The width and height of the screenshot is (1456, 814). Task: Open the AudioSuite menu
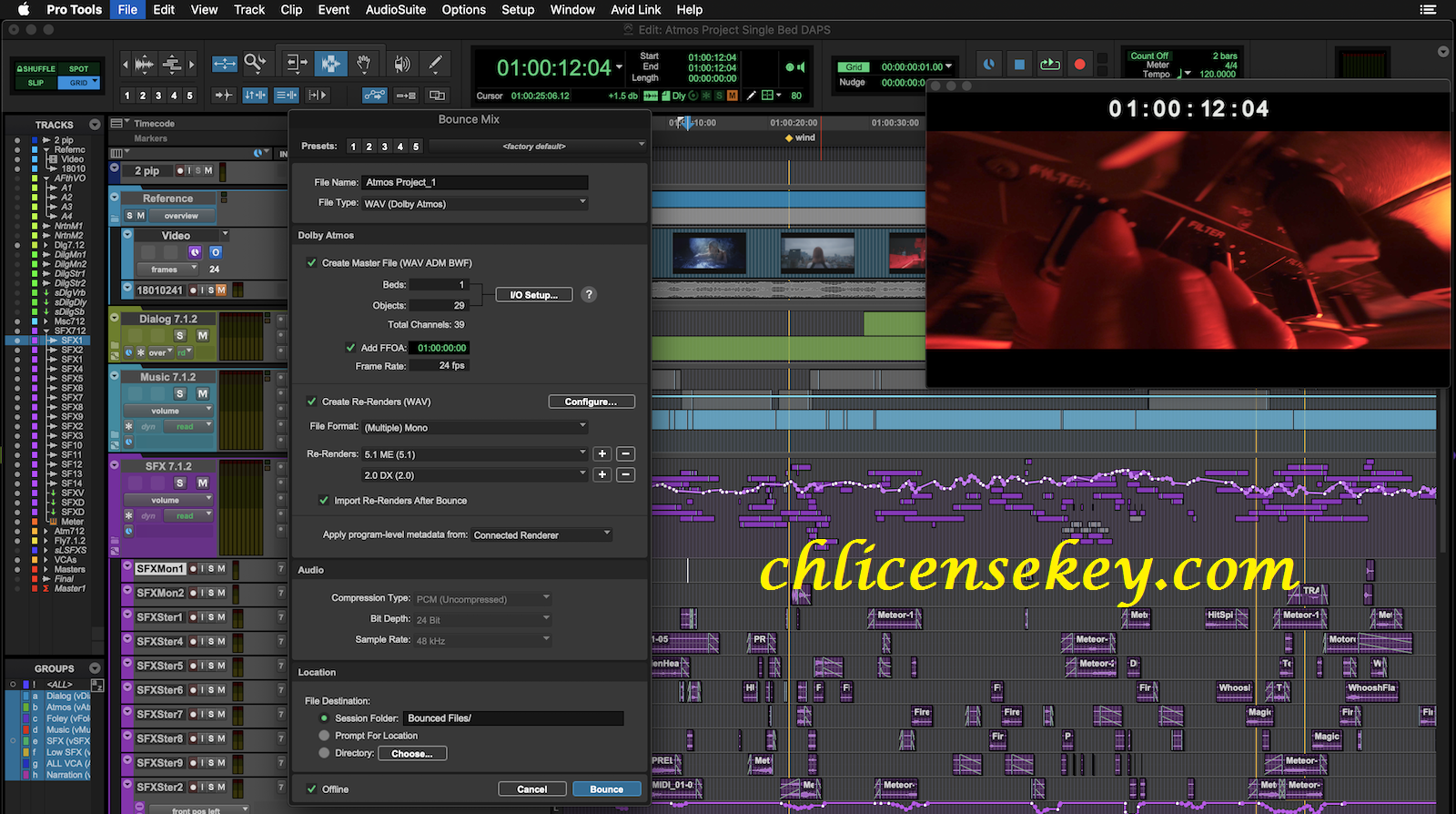click(x=395, y=9)
